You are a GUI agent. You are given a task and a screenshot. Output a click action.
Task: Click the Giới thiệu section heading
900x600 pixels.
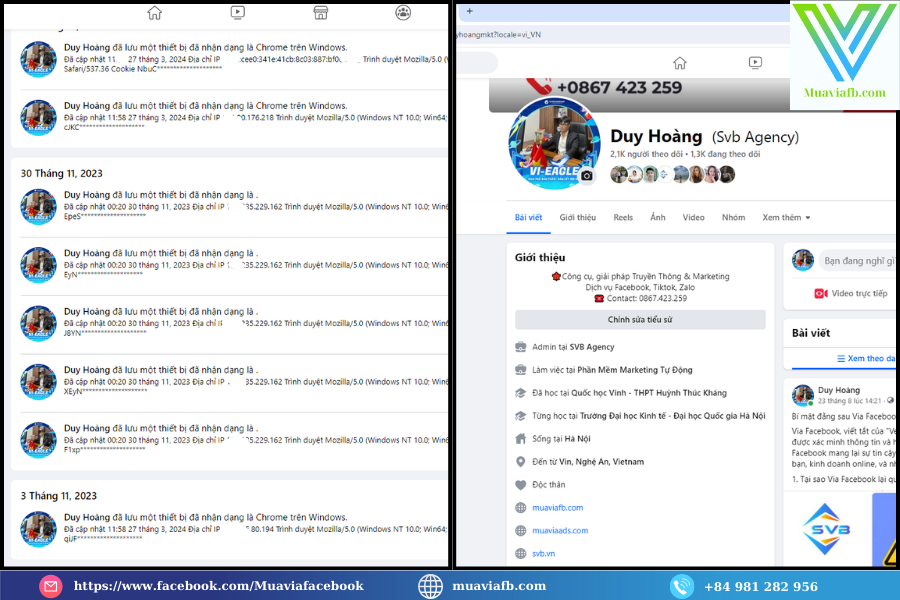pos(540,257)
